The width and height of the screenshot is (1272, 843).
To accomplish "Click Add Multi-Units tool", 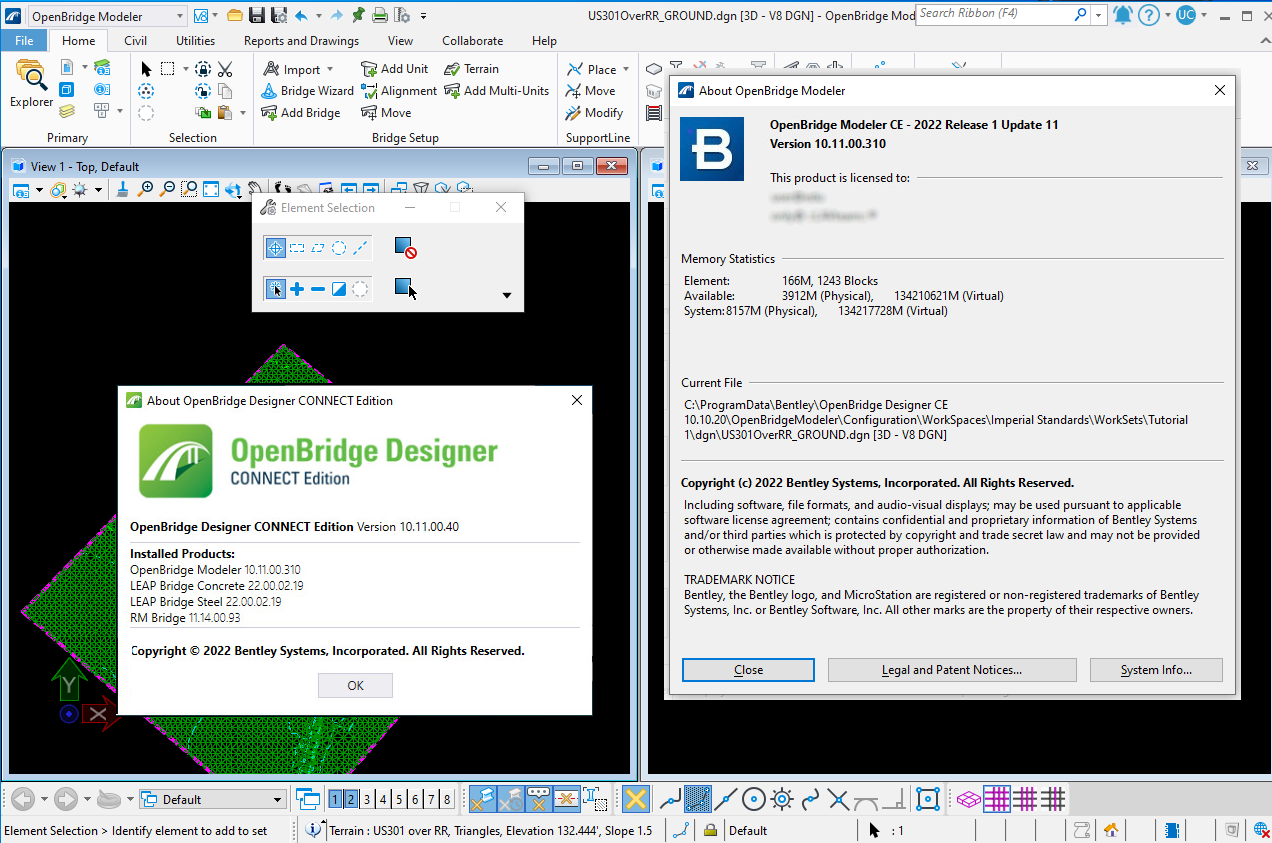I will (x=496, y=91).
